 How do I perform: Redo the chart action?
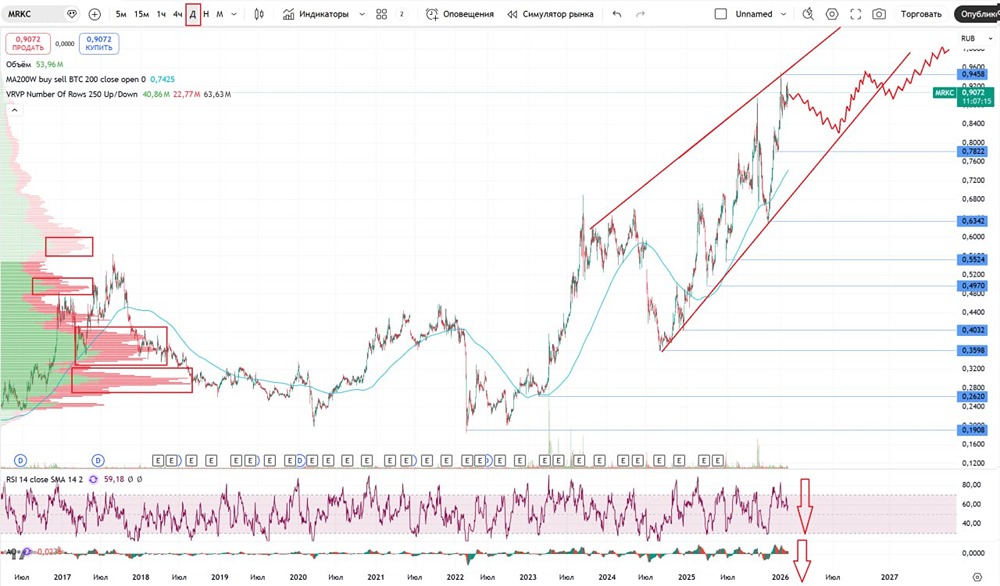click(640, 14)
